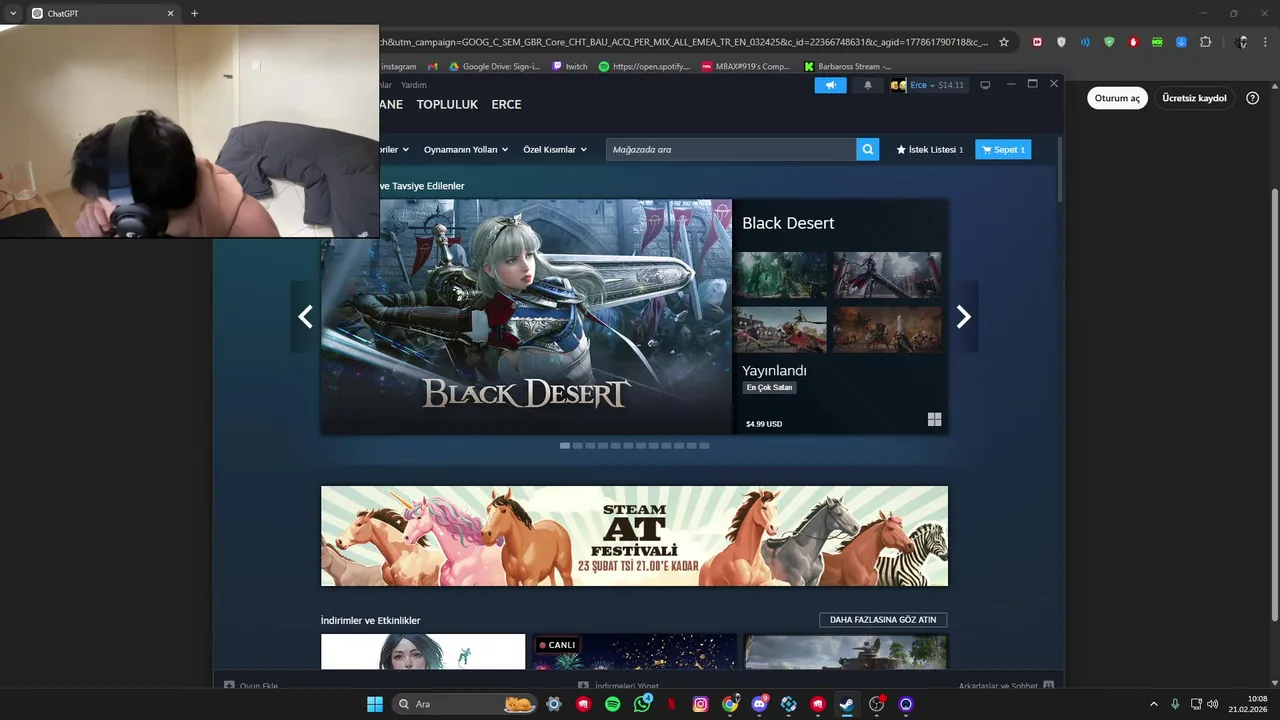The width and height of the screenshot is (1280, 720).
Task: Click the Steam announcements megaphone button
Action: 830,85
